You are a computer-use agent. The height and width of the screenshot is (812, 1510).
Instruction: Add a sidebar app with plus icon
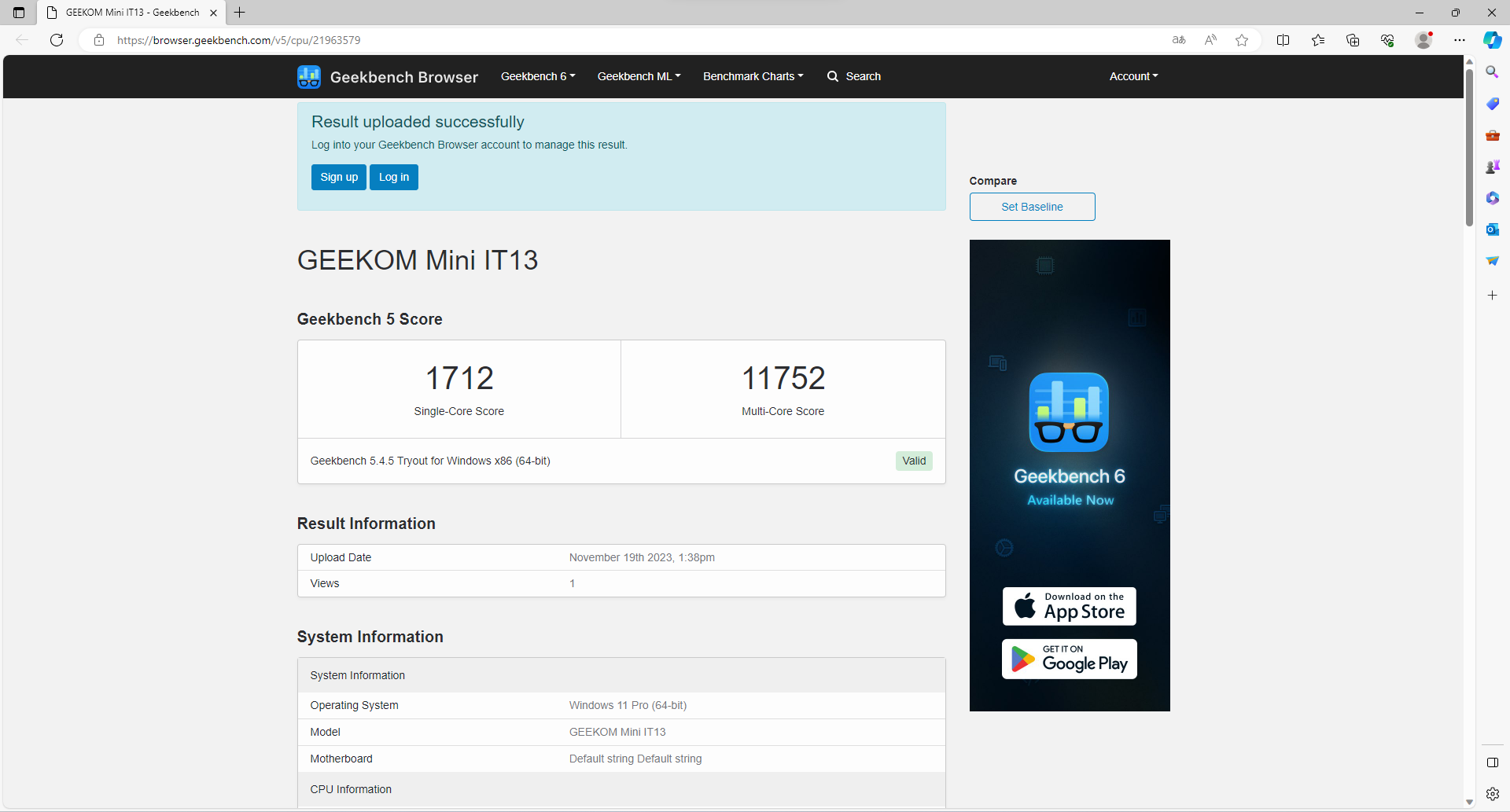[1492, 296]
